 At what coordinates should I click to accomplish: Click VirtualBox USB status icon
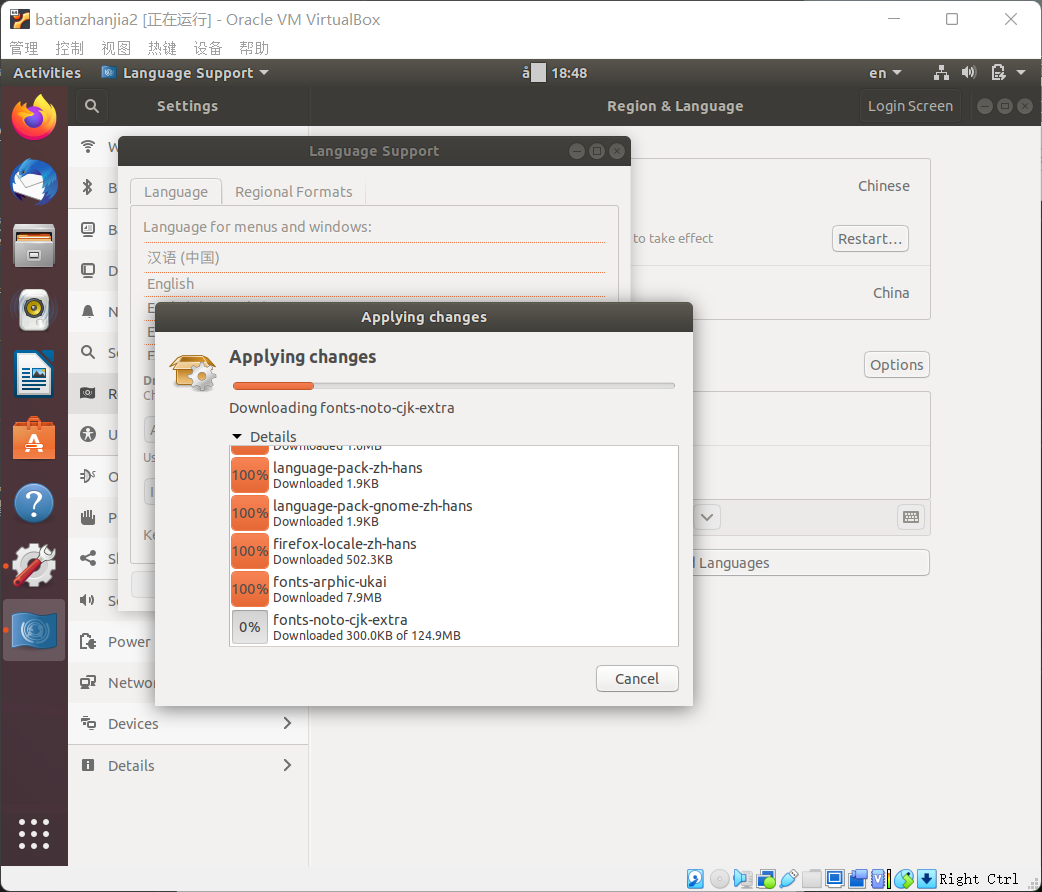click(789, 879)
